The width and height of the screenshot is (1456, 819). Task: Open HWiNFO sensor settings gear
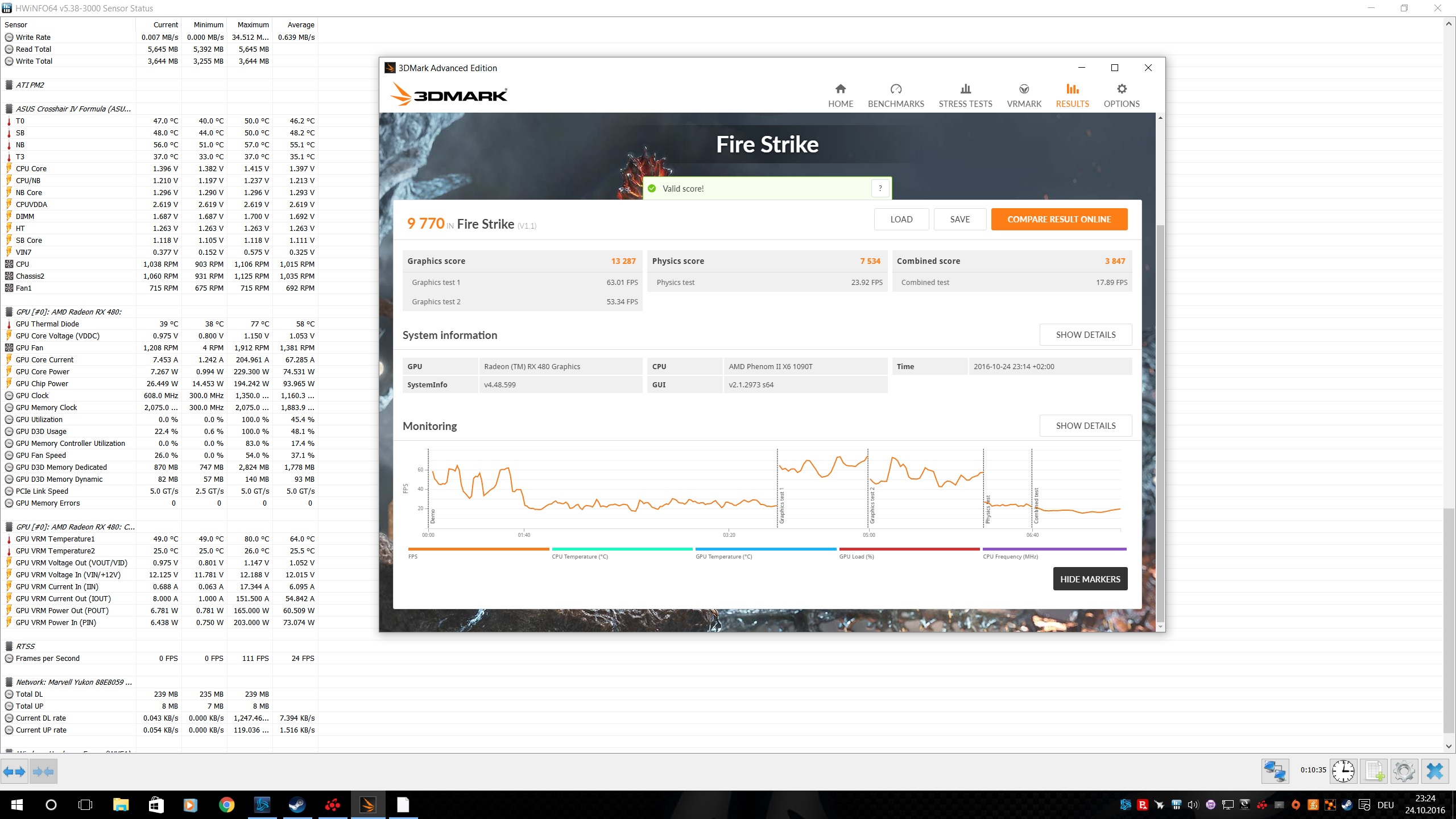point(1404,771)
